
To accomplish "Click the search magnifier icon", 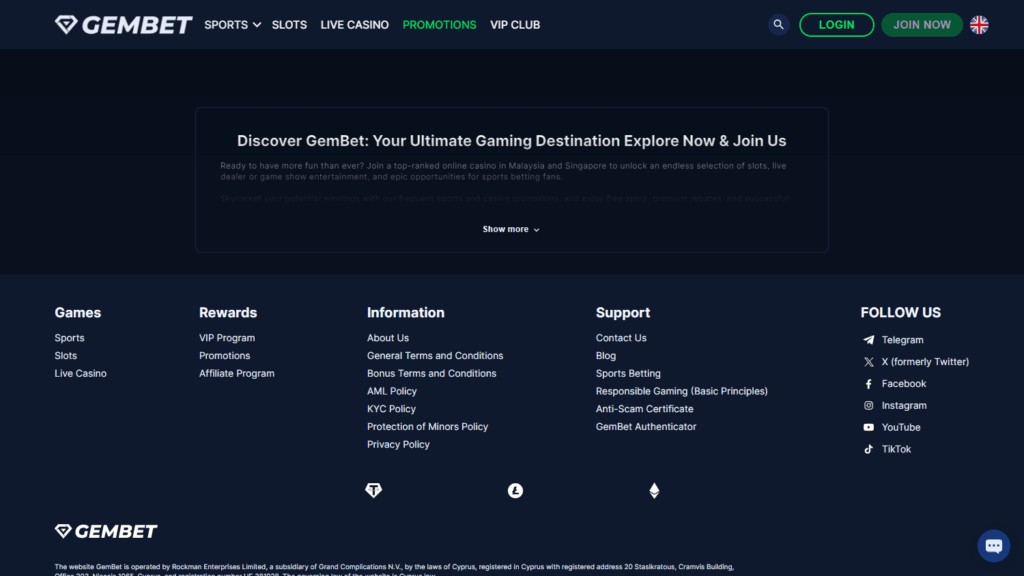I will click(x=778, y=25).
